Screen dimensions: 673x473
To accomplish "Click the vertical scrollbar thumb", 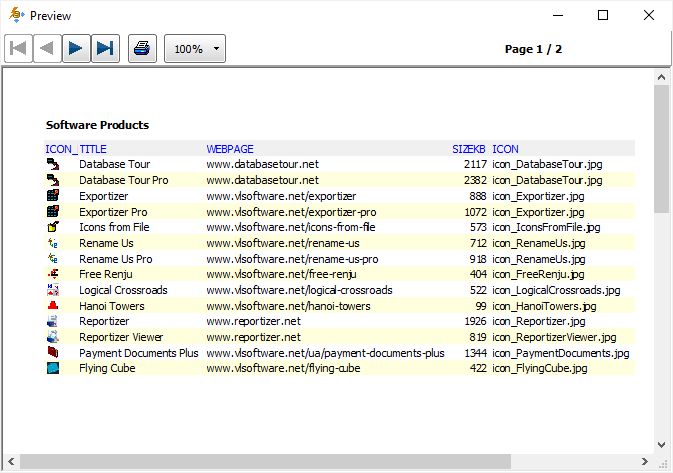I will tap(661, 149).
